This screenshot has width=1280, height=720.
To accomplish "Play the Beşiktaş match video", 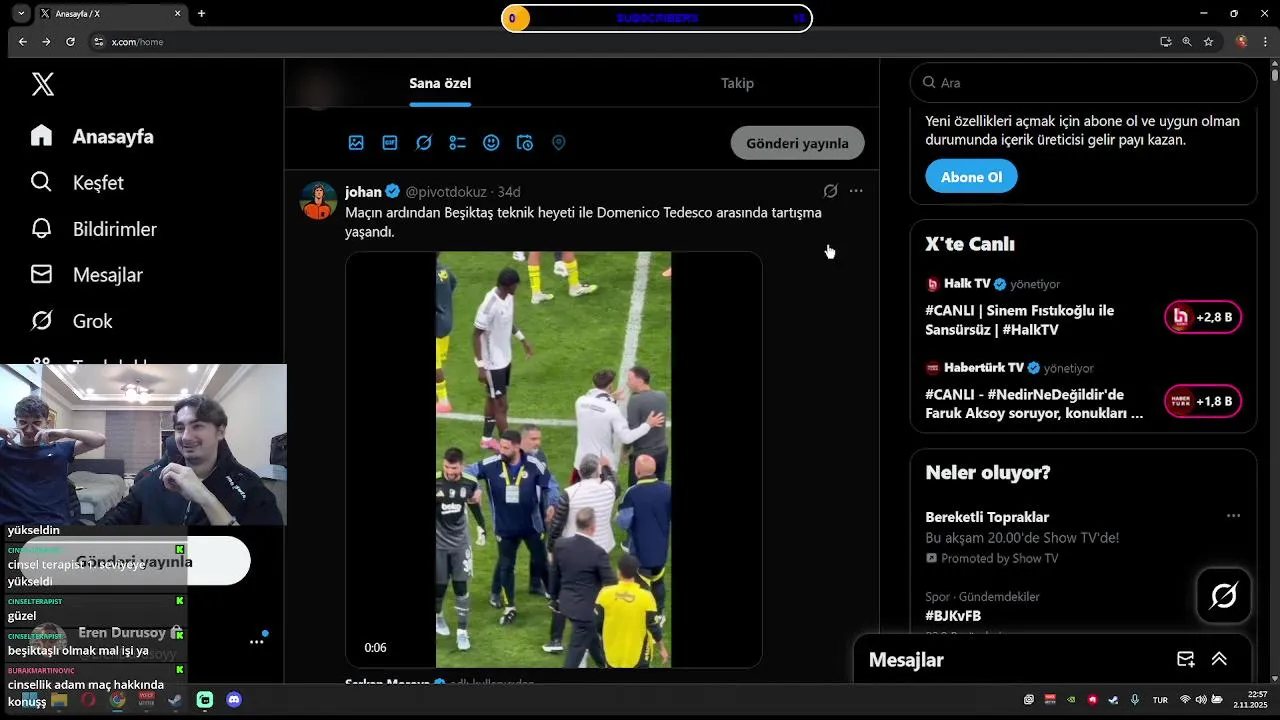I will tap(554, 460).
